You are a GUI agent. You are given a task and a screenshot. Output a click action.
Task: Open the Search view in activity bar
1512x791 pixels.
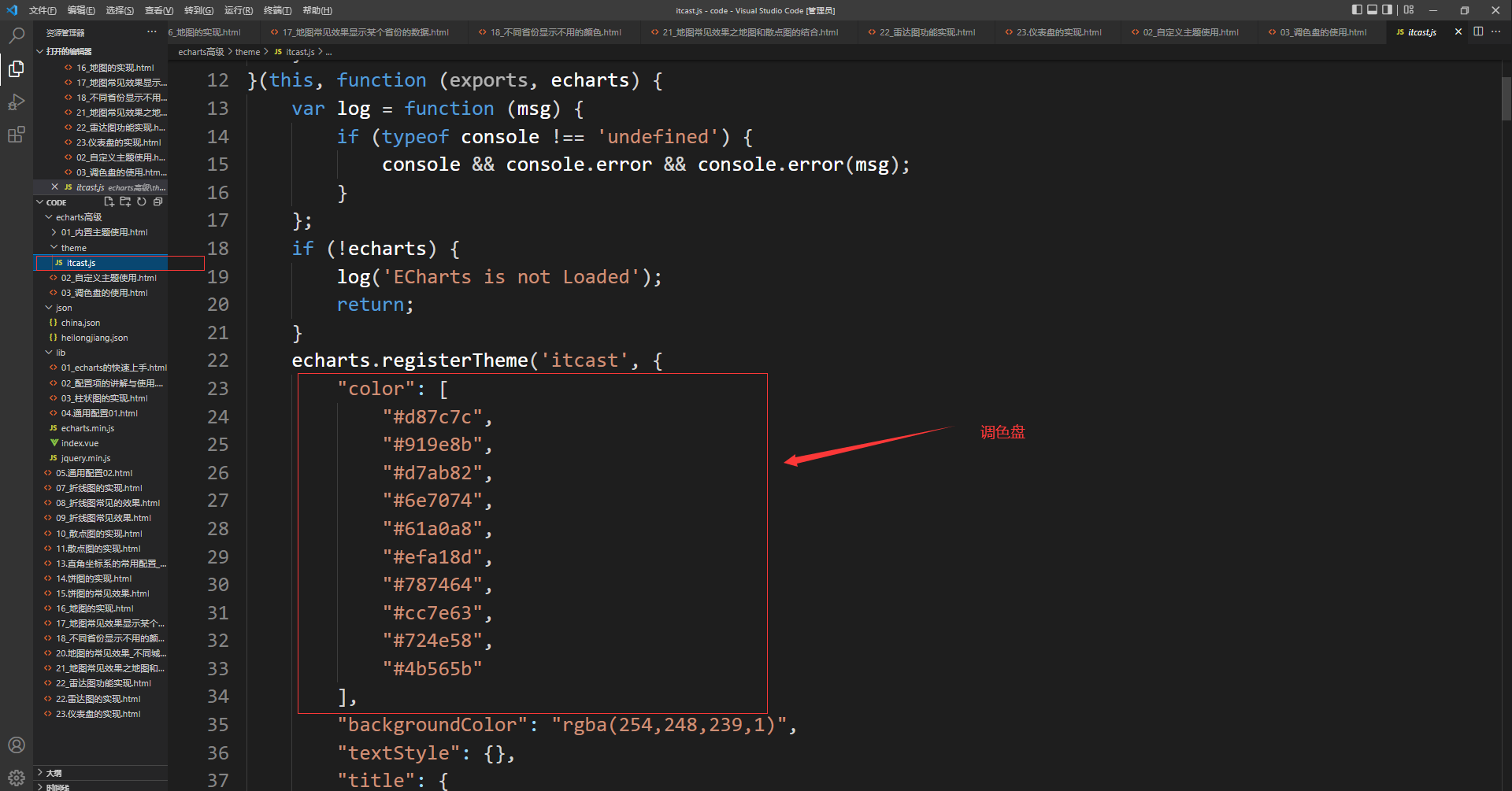click(x=16, y=35)
